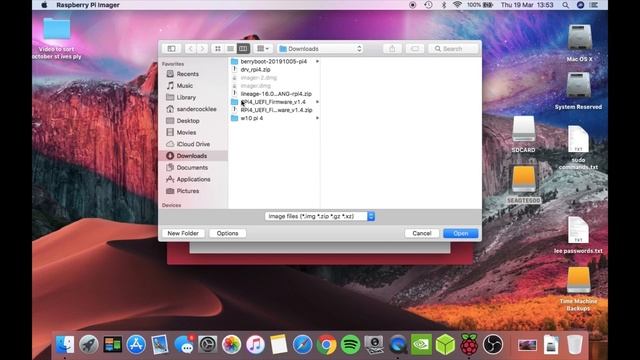Click the Raspberry Pi Imager Dock icon

click(469, 344)
